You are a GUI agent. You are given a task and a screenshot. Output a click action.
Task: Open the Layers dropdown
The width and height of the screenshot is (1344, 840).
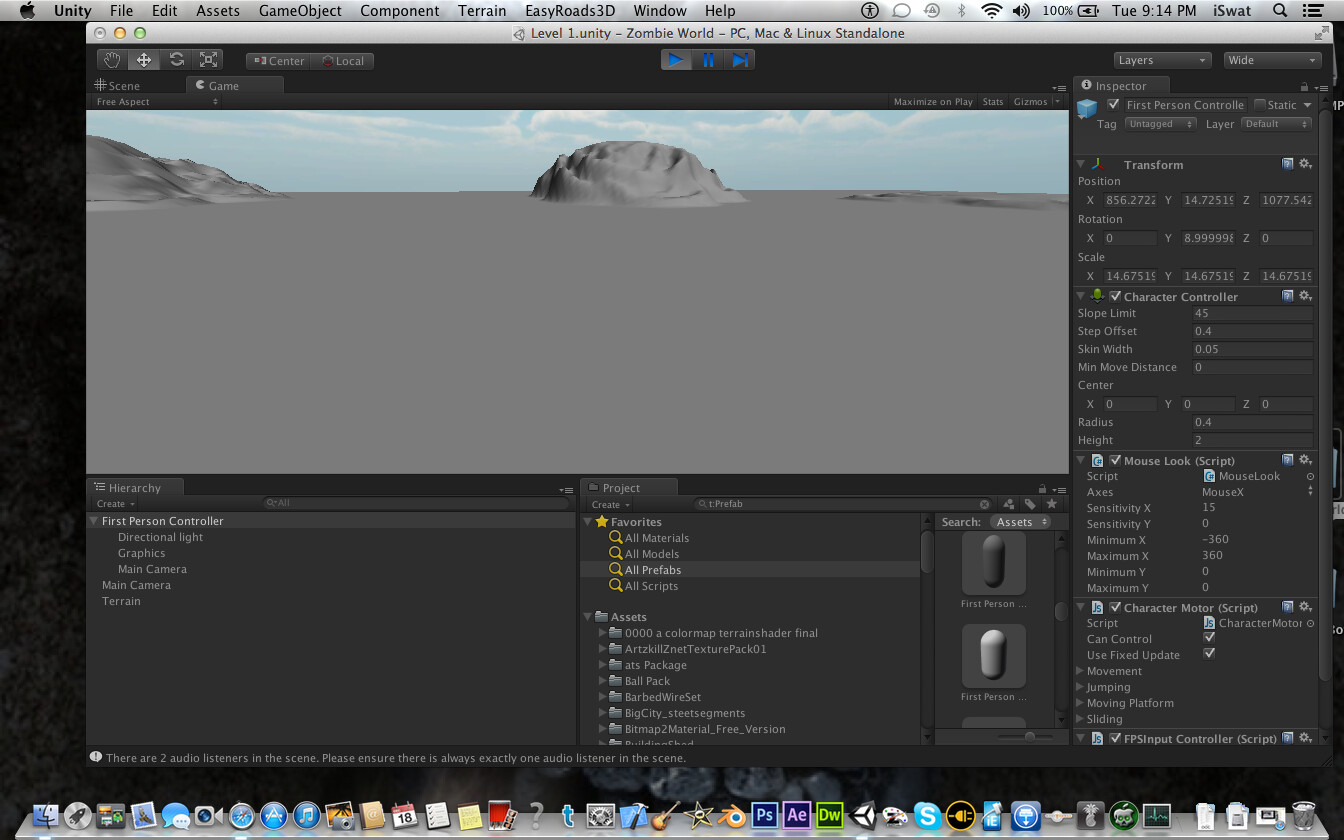(x=1161, y=60)
